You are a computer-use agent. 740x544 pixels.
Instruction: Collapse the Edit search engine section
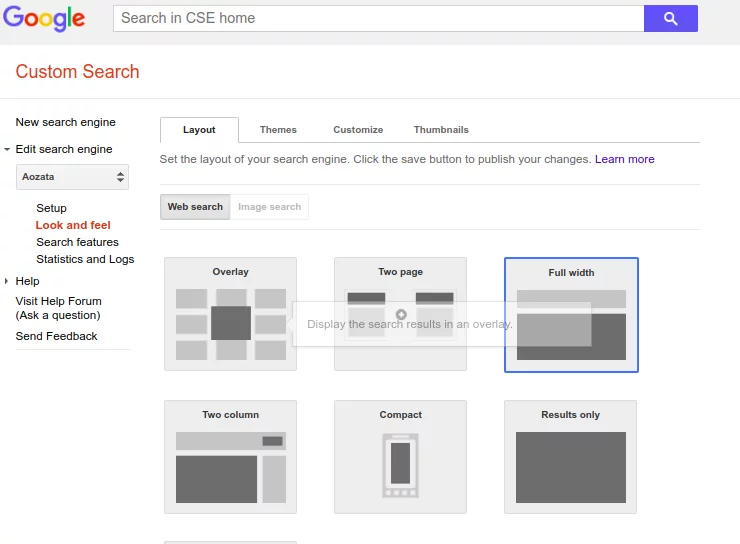click(8, 150)
